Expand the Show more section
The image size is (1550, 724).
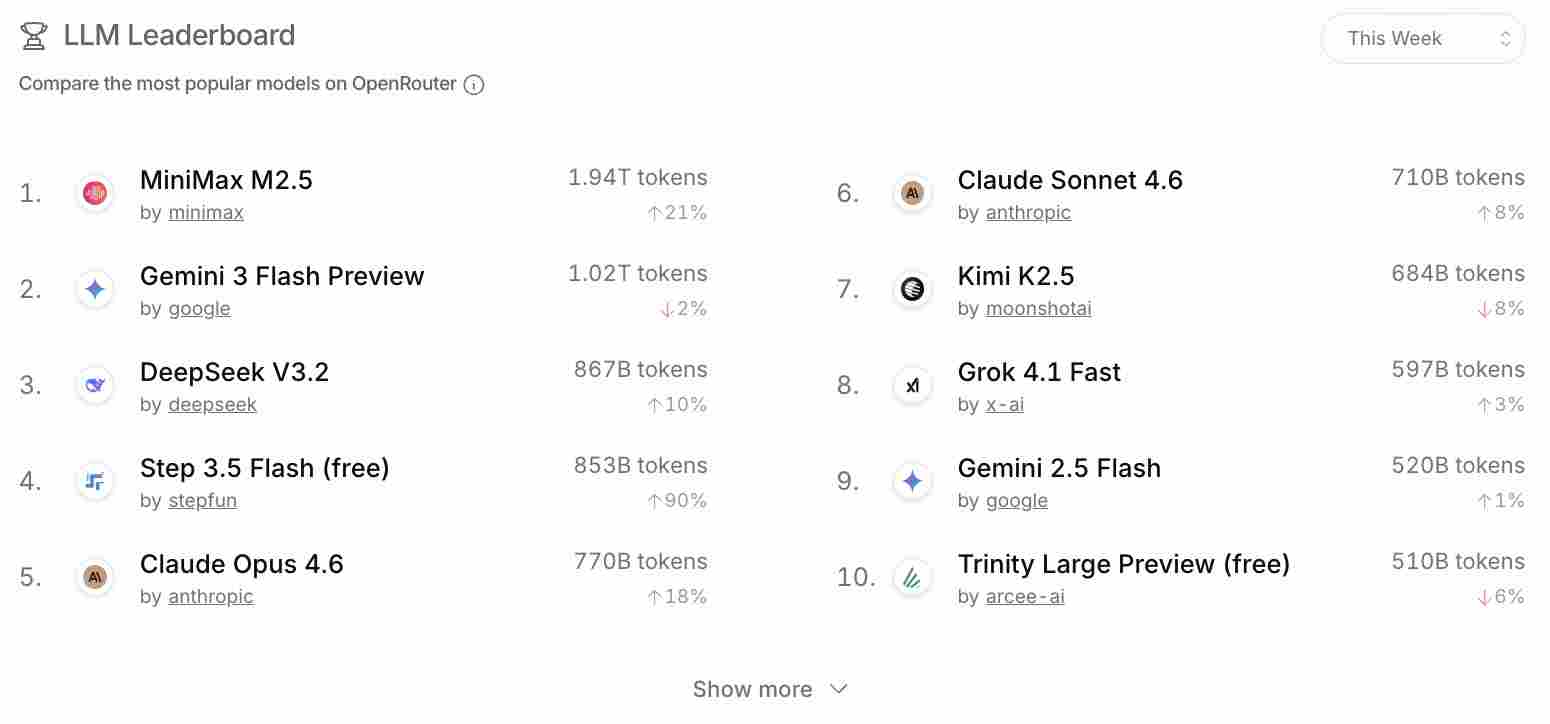coord(752,689)
